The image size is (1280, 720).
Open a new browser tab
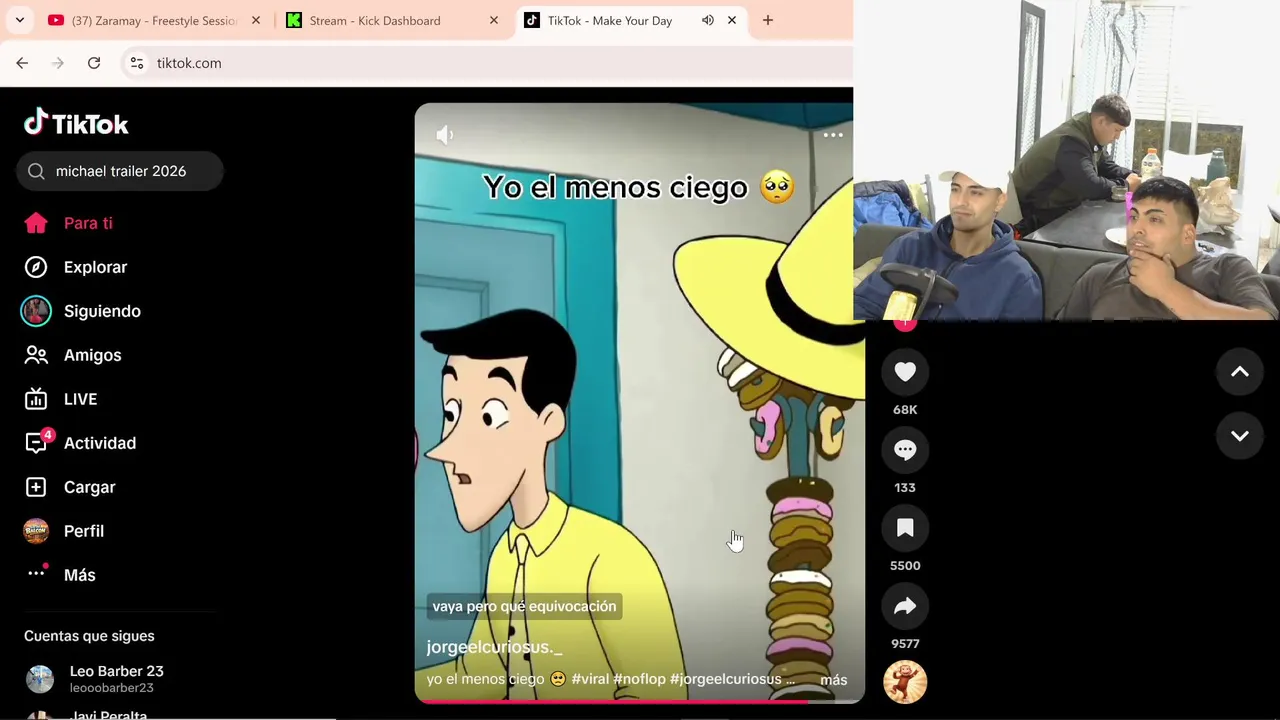click(768, 20)
